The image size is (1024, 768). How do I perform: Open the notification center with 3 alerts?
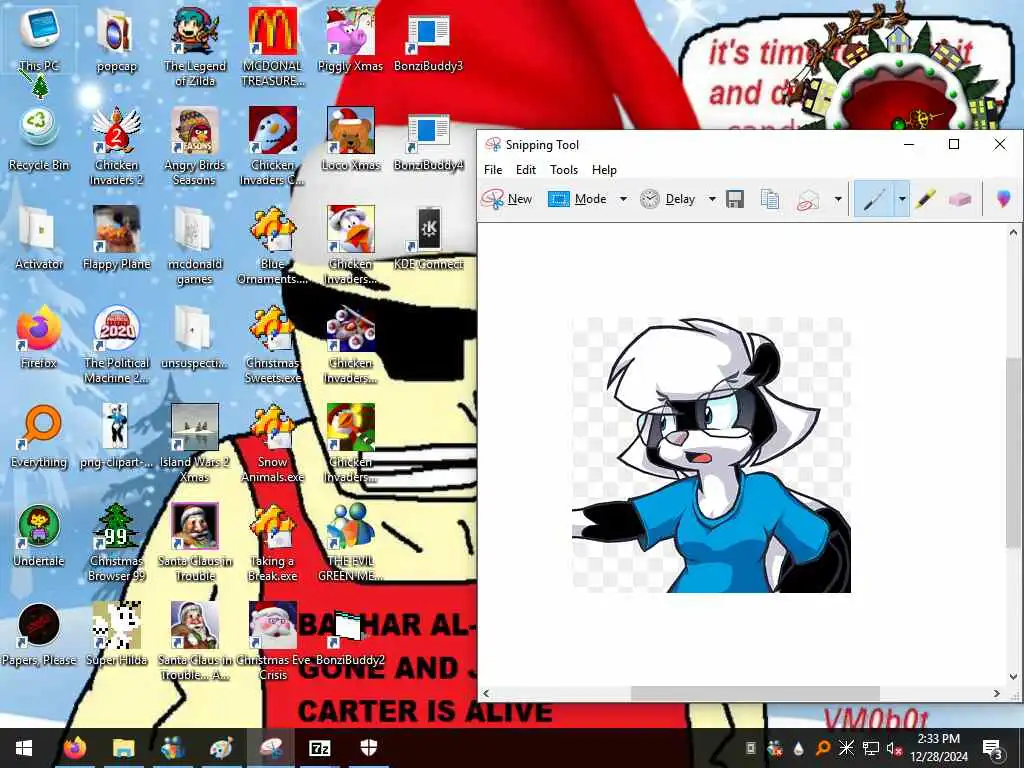tap(993, 748)
